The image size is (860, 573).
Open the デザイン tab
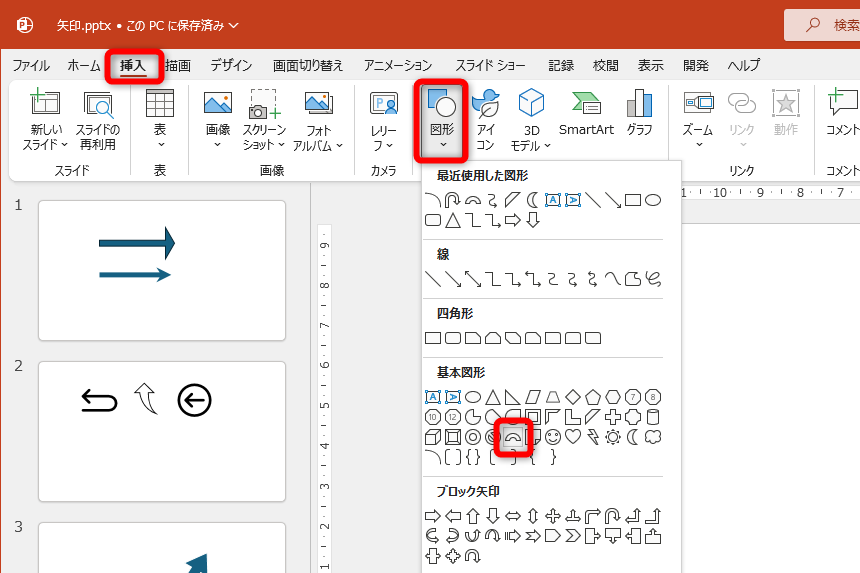pos(231,66)
